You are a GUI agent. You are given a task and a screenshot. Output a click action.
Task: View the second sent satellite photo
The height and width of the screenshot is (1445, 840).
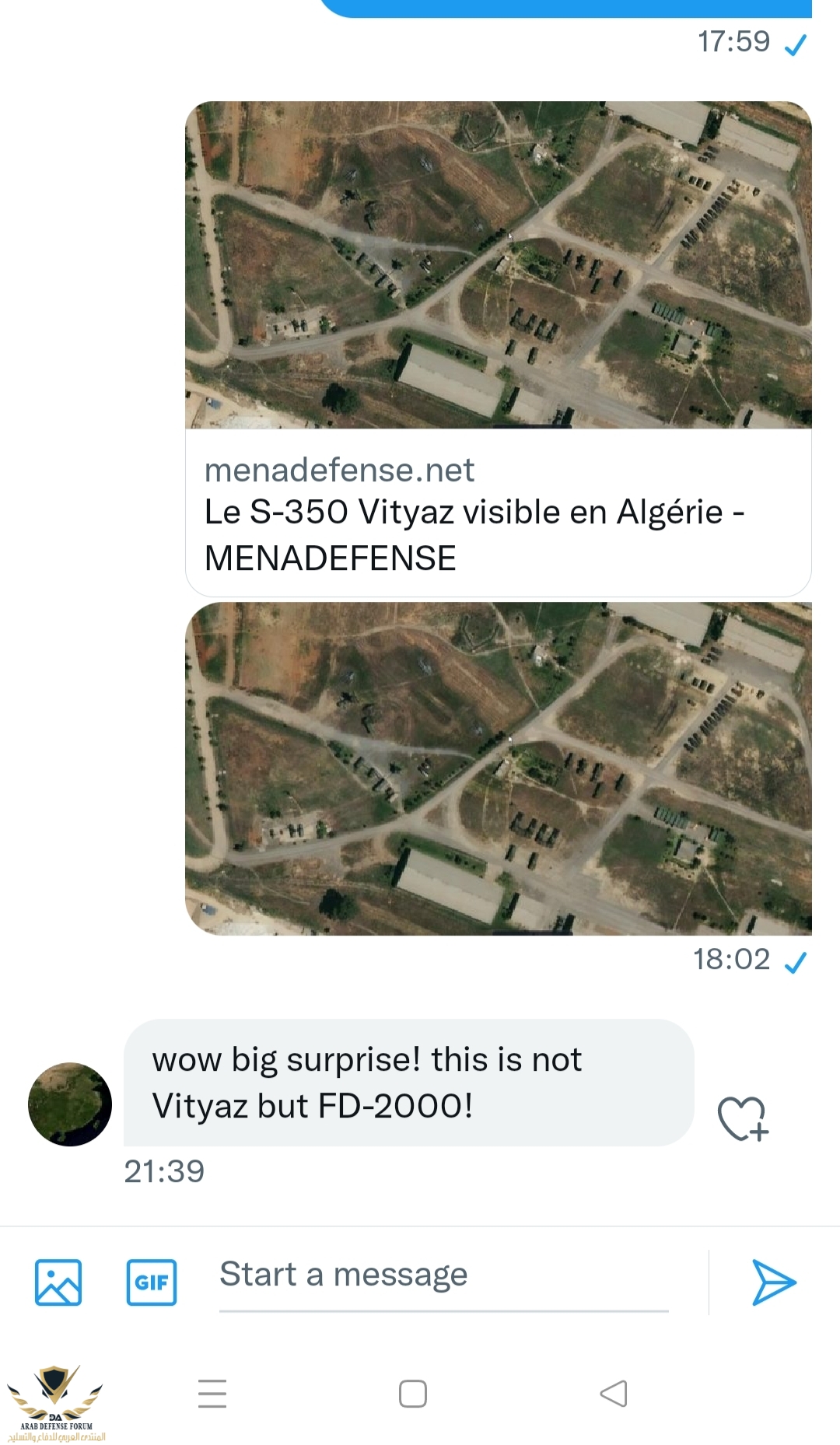(498, 768)
